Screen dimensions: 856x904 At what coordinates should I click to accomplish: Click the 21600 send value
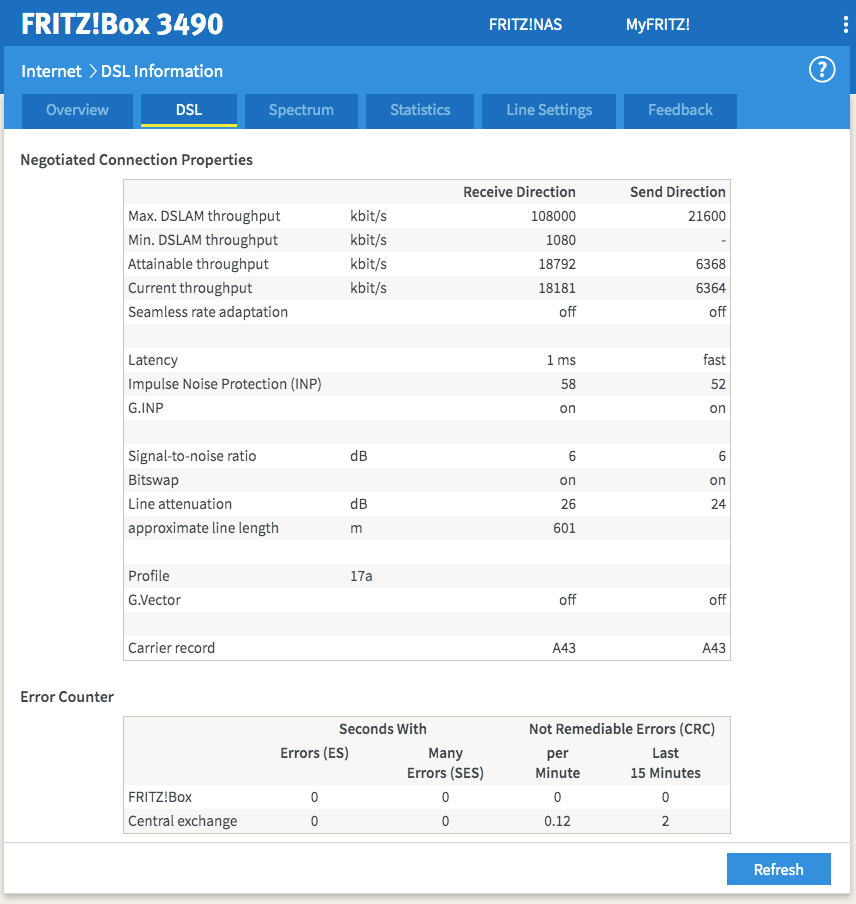click(707, 216)
